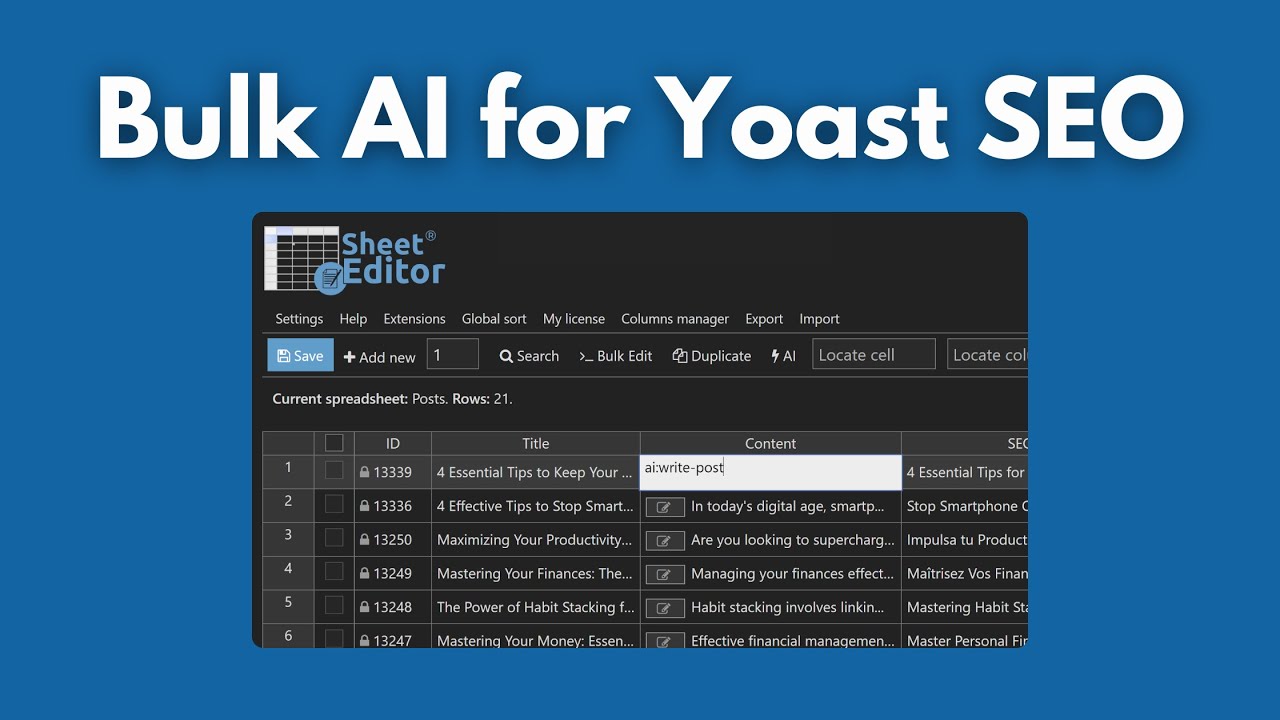Open the Import menu
Screen dimensions: 1280x720
tap(819, 319)
